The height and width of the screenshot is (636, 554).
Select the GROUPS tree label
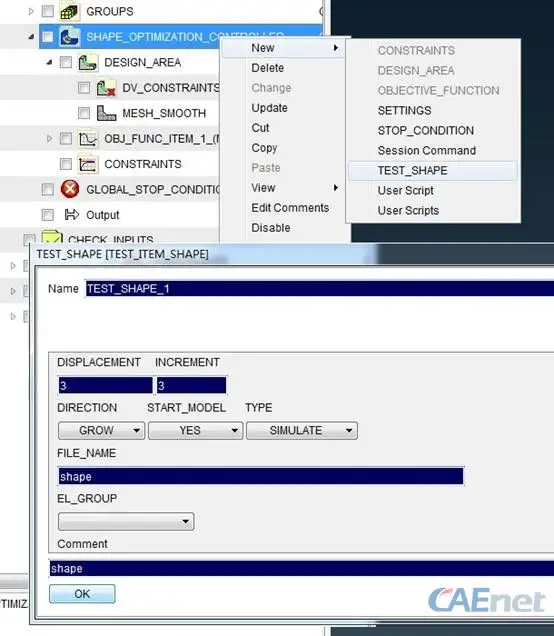tap(110, 11)
